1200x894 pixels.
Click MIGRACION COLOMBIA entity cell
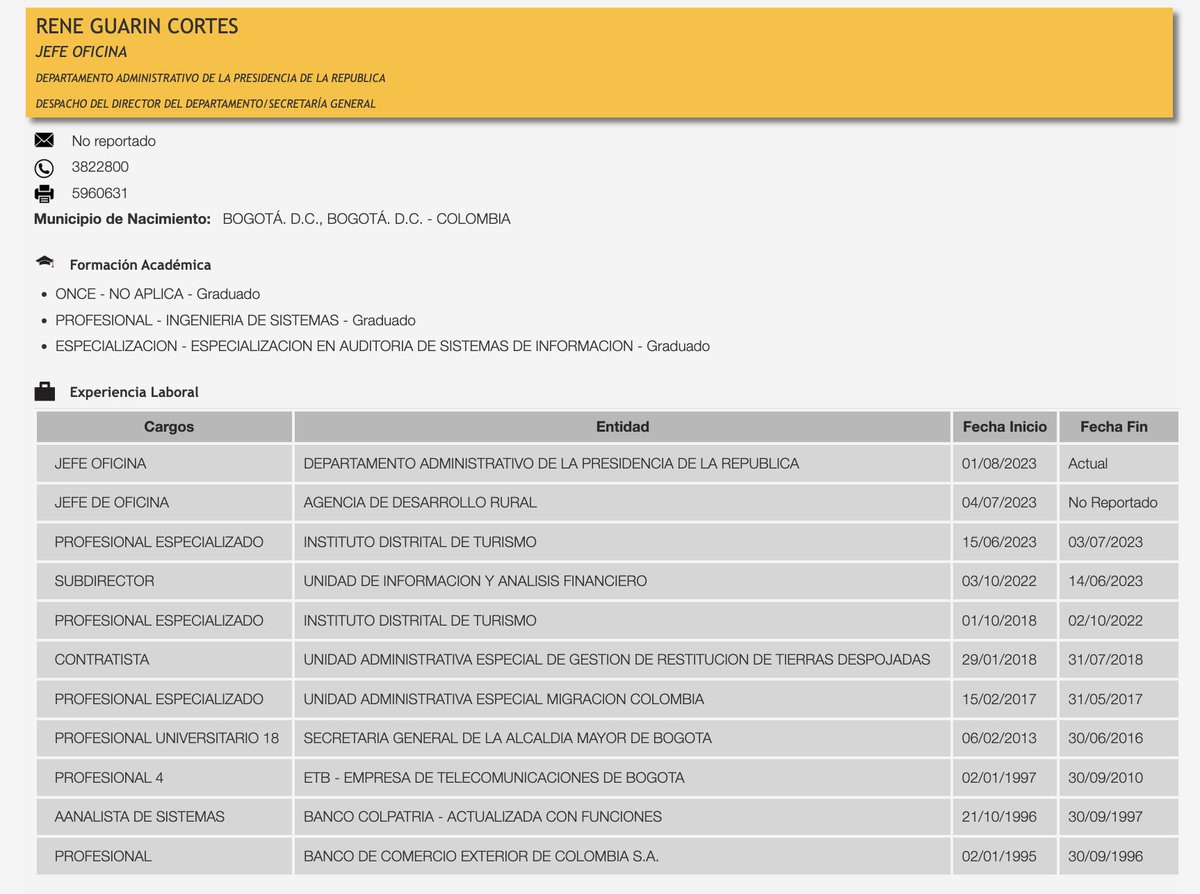622,699
